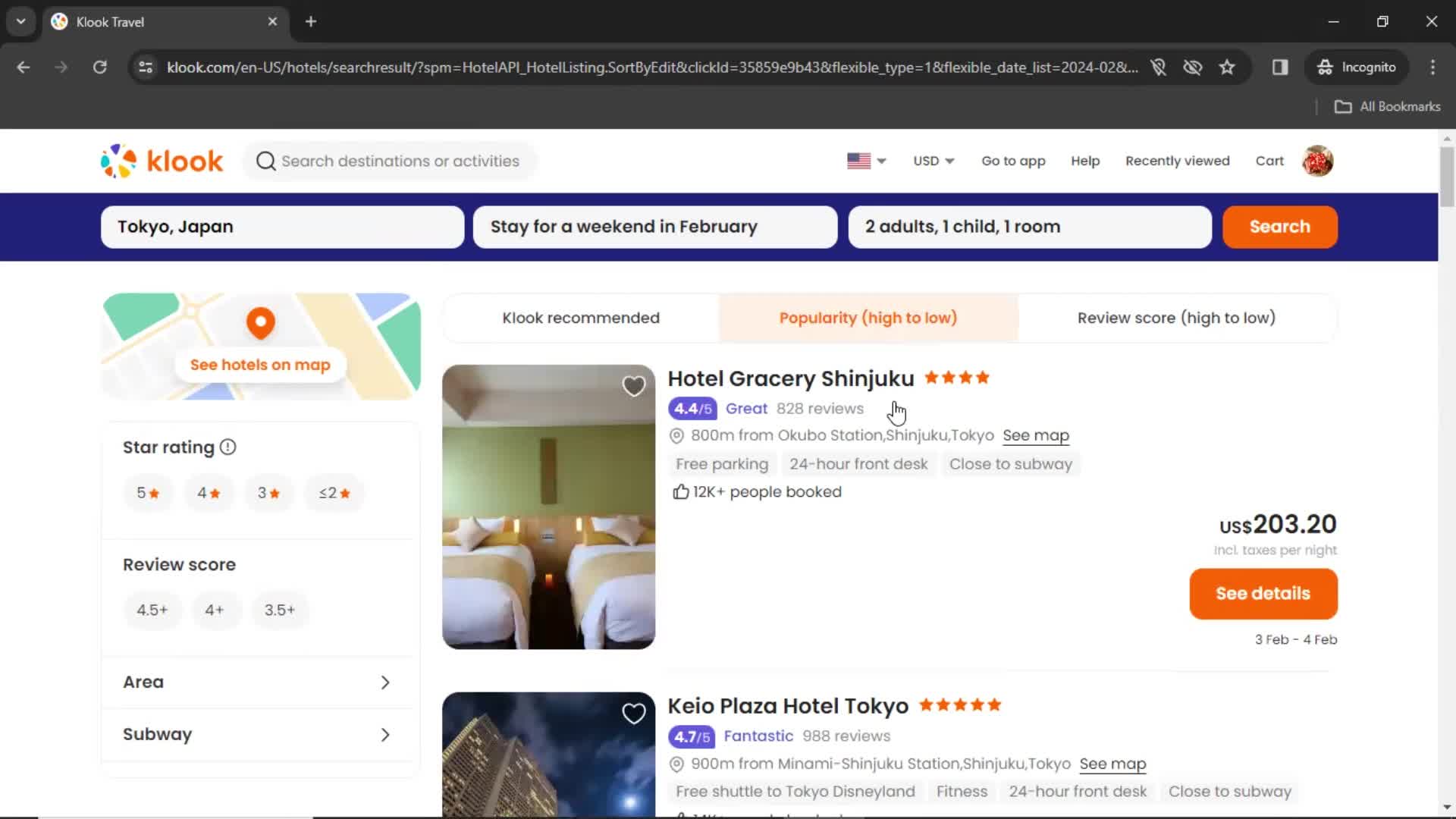Click the 4.7/5 rating badge
Image resolution: width=1456 pixels, height=819 pixels.
click(x=692, y=736)
